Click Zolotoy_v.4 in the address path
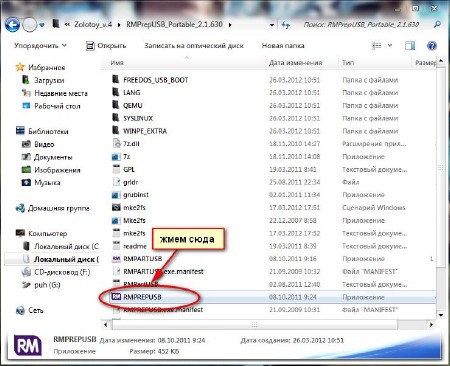Image resolution: width=450 pixels, height=366 pixels. [x=93, y=25]
